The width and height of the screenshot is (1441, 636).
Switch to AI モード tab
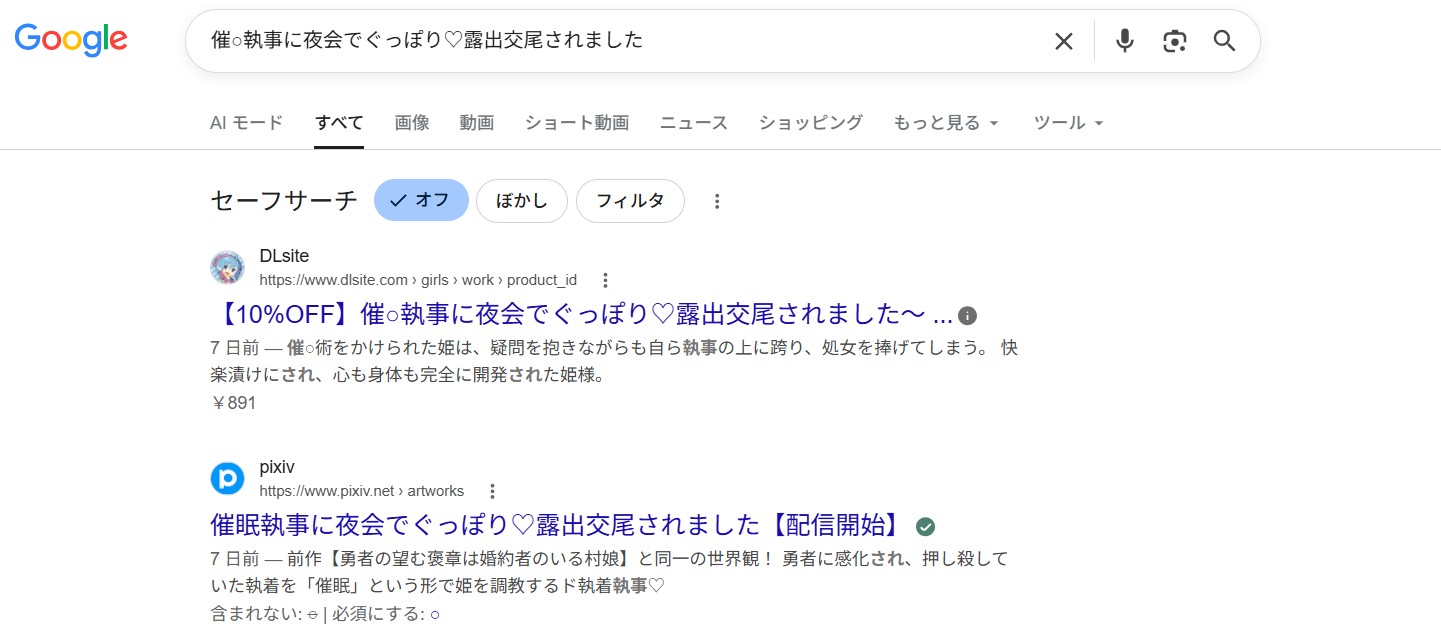click(247, 123)
